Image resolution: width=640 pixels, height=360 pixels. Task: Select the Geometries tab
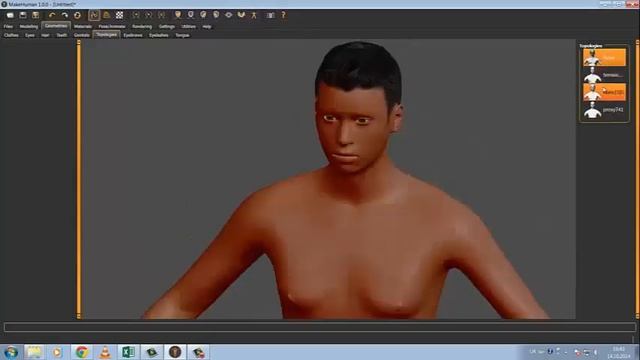[x=56, y=26]
